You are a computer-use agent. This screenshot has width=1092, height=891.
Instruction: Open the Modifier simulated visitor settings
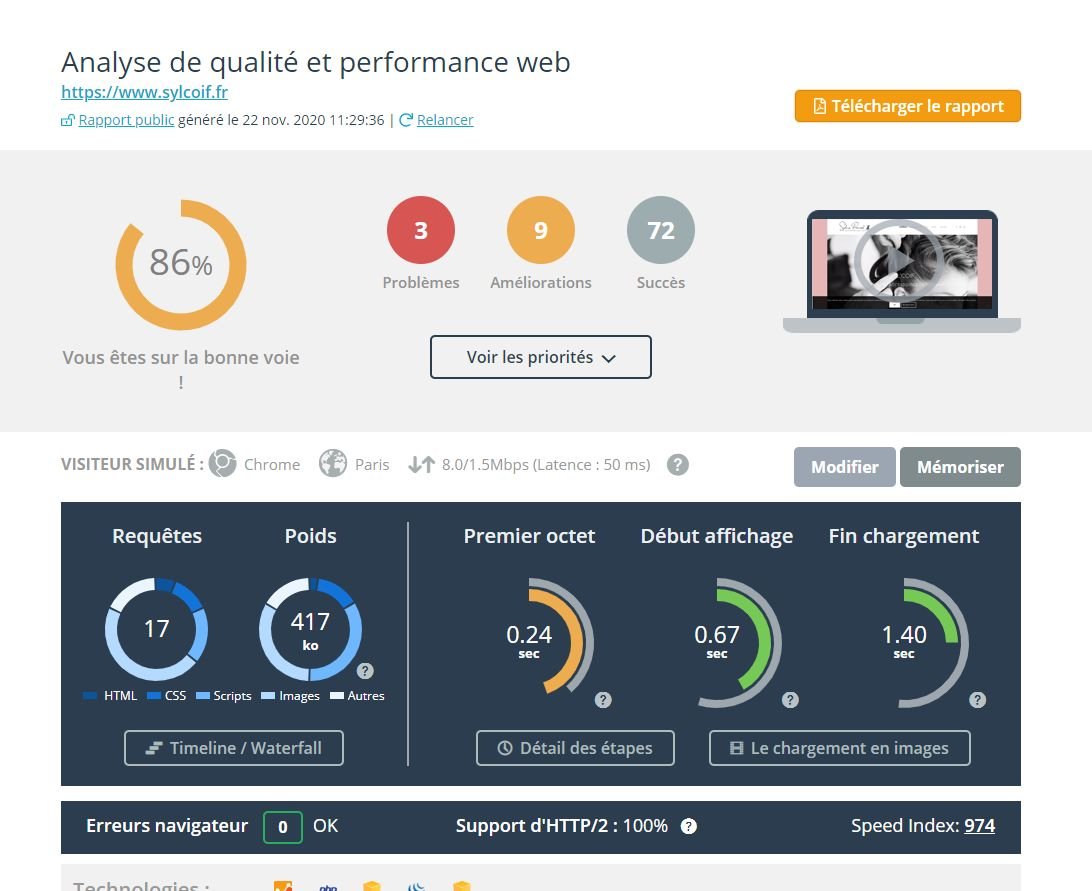point(844,467)
